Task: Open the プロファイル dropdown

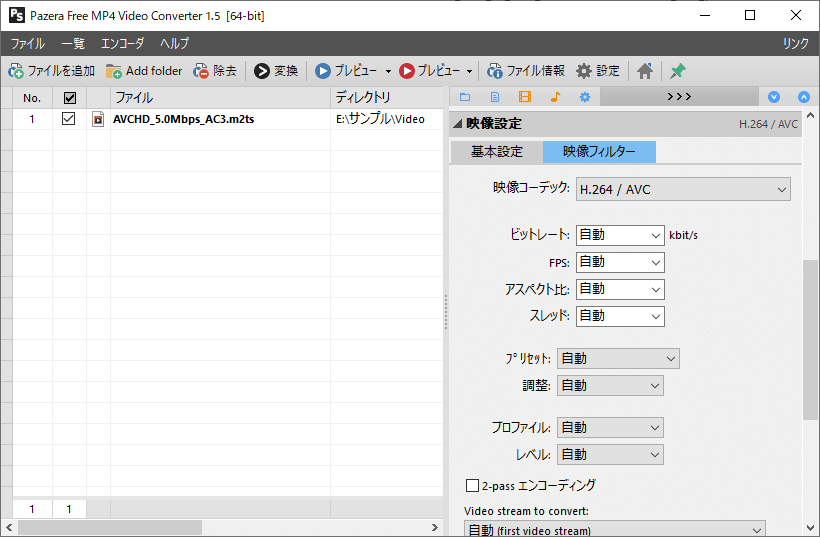Action: (610, 428)
